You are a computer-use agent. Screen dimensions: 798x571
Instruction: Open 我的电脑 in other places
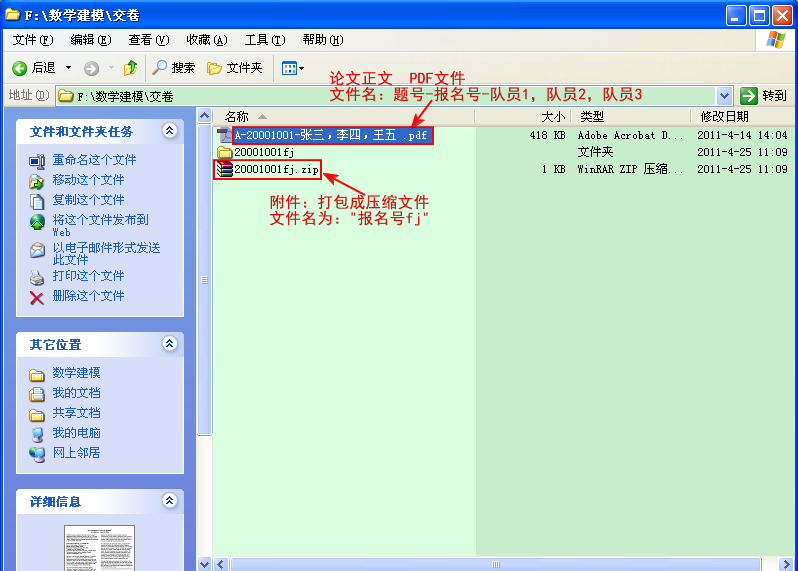76,433
